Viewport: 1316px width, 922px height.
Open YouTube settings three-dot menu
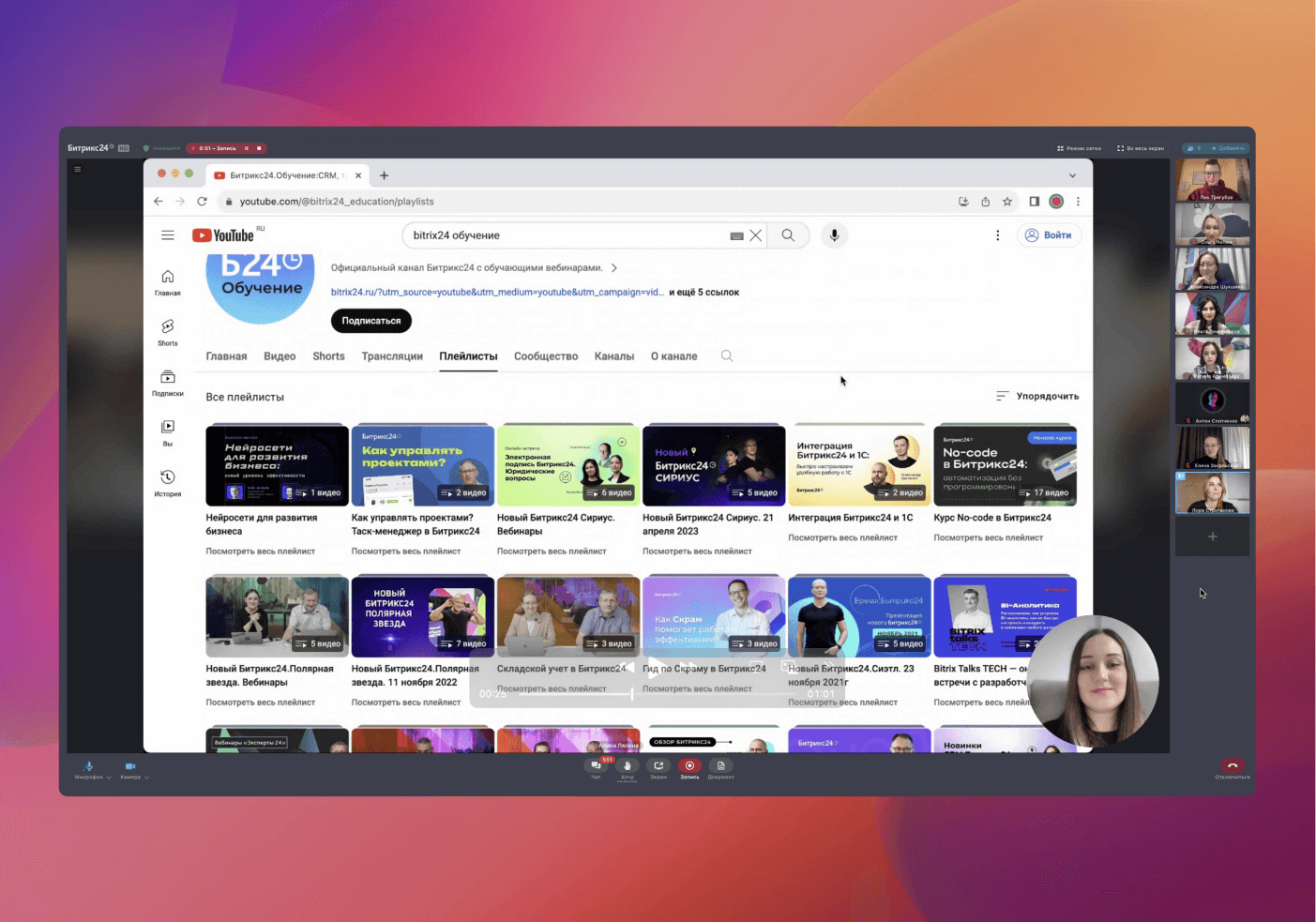click(997, 235)
